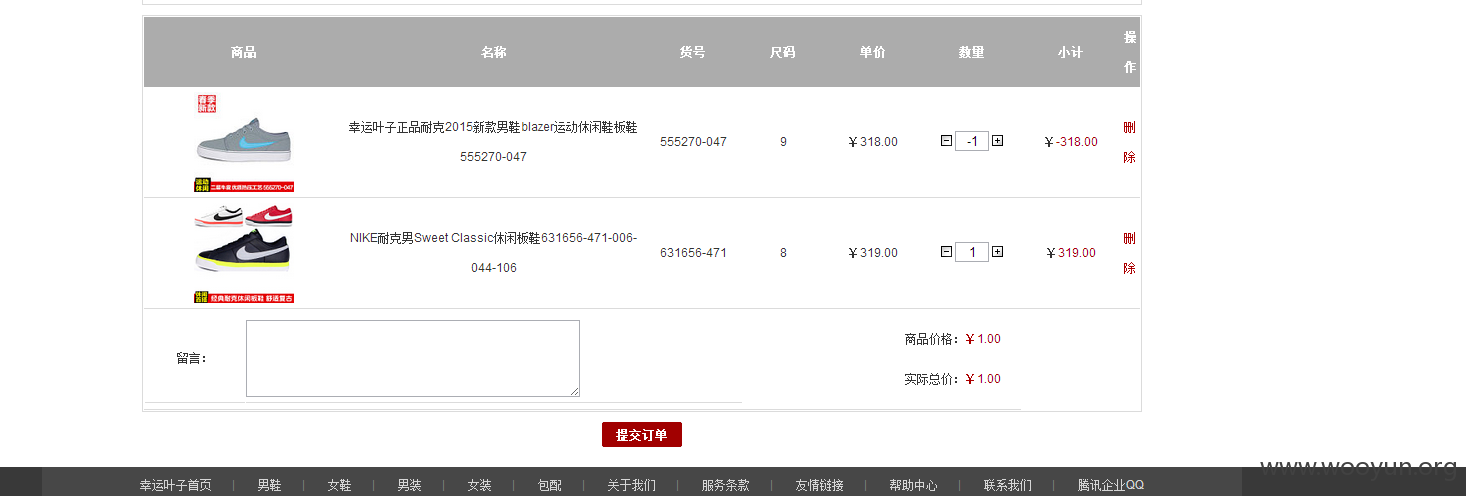Open 关于我们 footer link
The width and height of the screenshot is (1466, 496).
tap(631, 485)
